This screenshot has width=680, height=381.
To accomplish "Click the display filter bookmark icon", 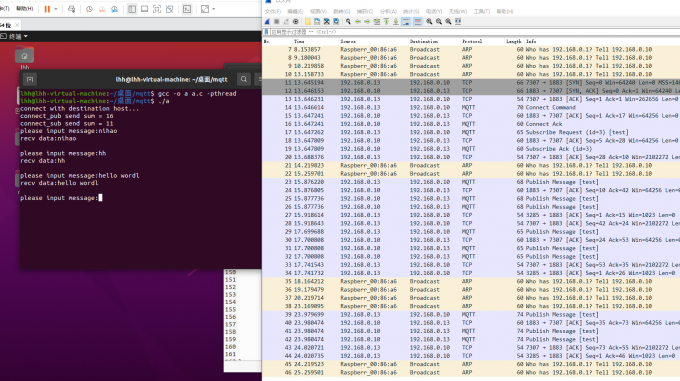I will [x=266, y=32].
